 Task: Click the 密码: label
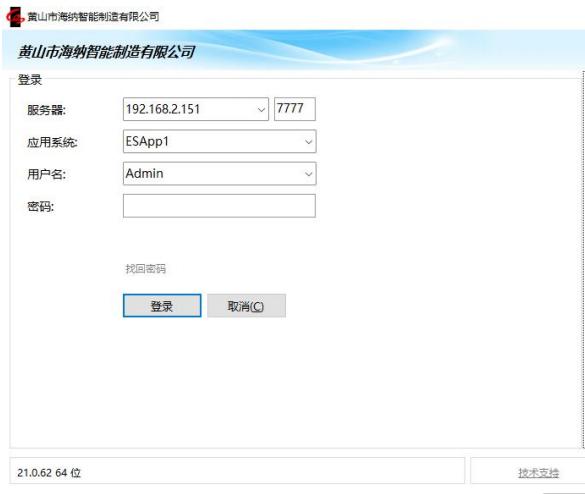[40, 206]
